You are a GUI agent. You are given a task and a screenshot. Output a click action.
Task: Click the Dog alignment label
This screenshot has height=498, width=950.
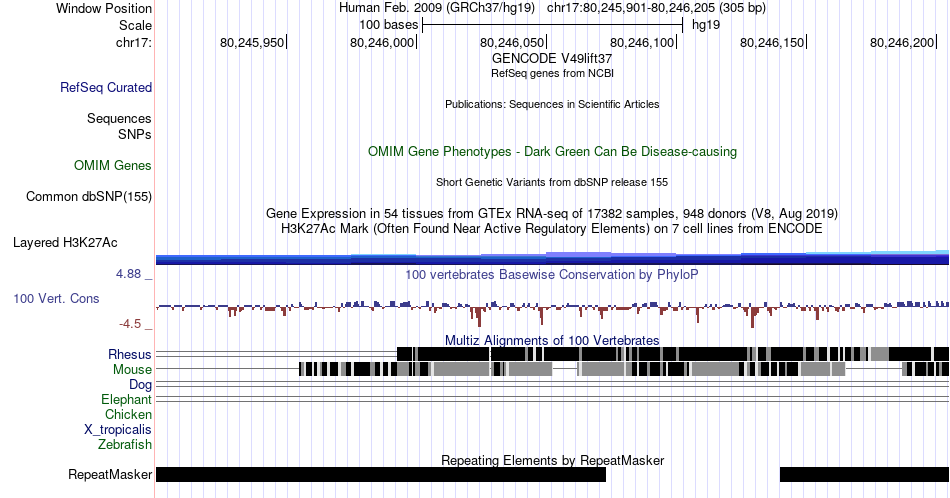(x=141, y=384)
